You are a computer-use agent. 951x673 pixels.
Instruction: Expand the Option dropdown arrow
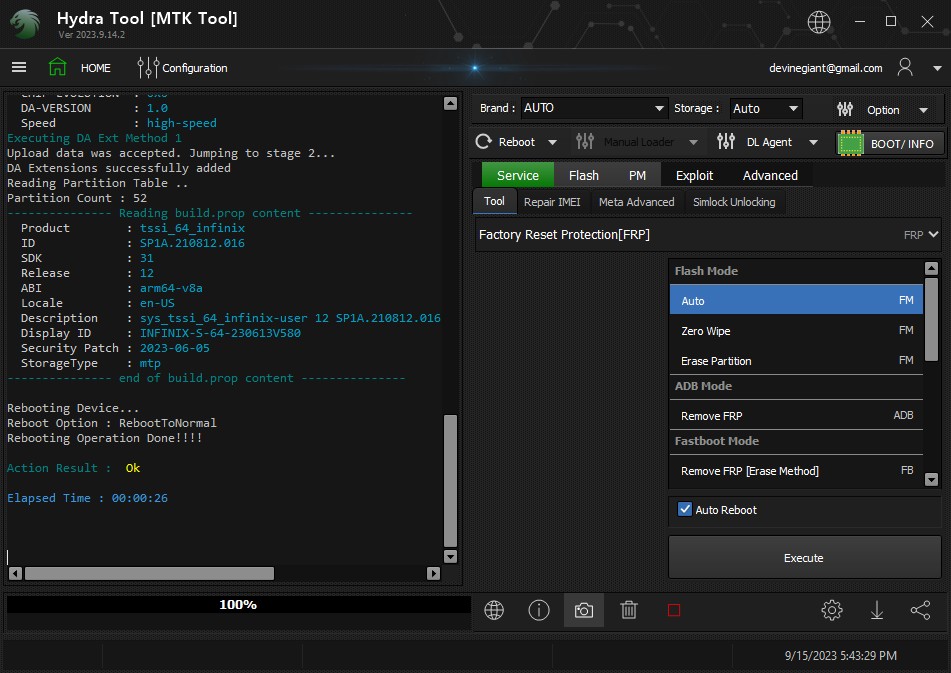coord(923,110)
